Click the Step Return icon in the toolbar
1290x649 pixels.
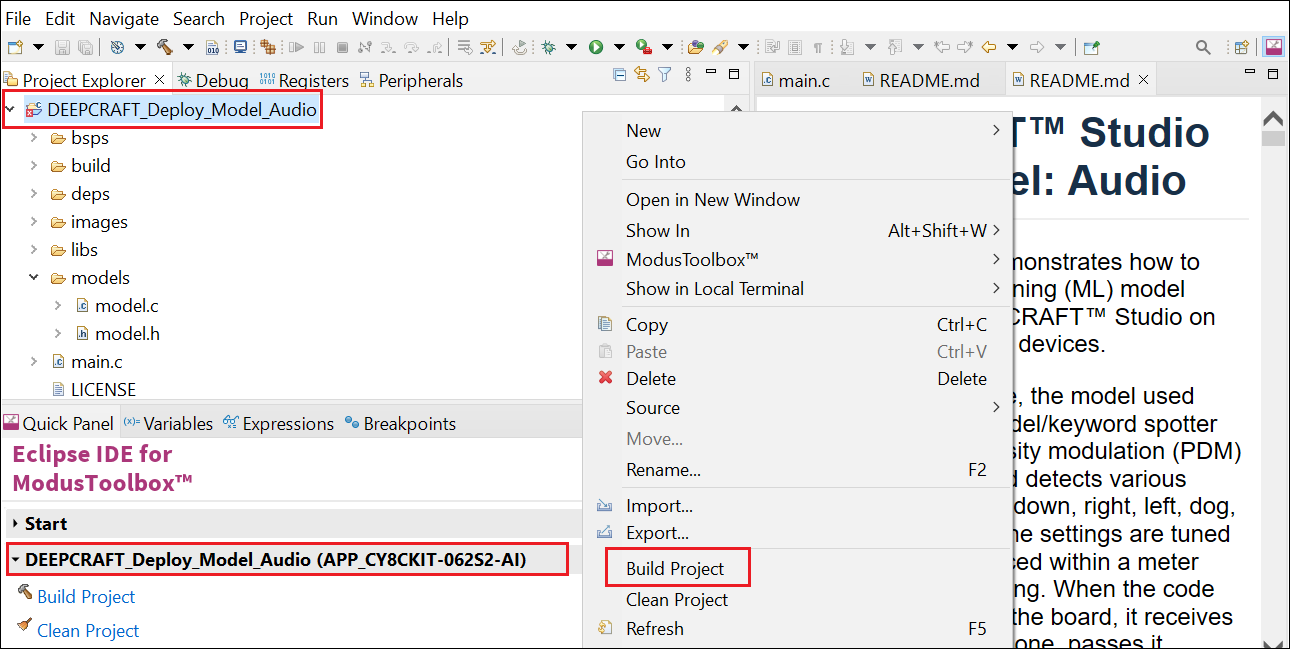pyautogui.click(x=434, y=47)
